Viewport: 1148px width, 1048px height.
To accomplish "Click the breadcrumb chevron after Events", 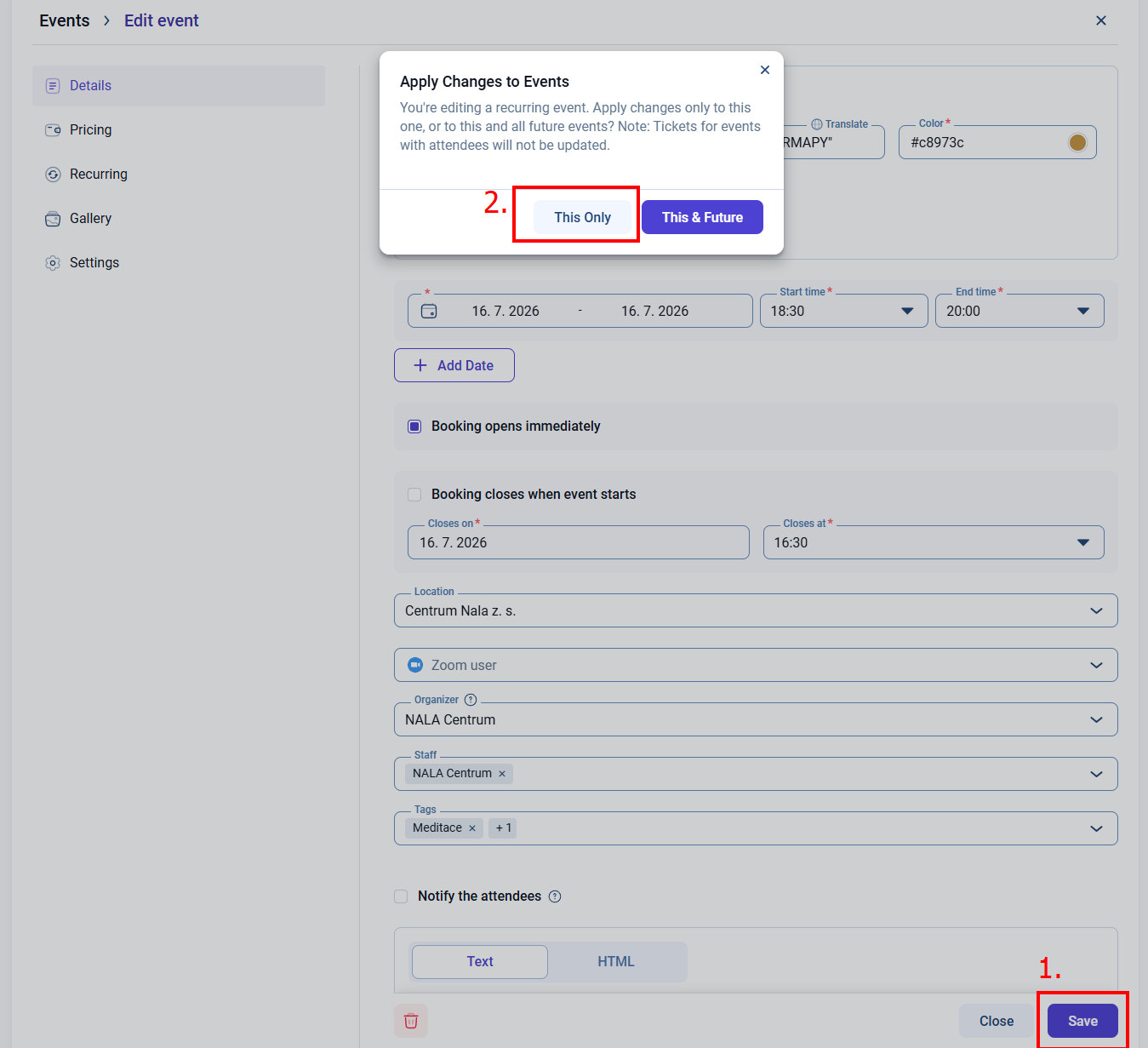I will click(x=106, y=20).
